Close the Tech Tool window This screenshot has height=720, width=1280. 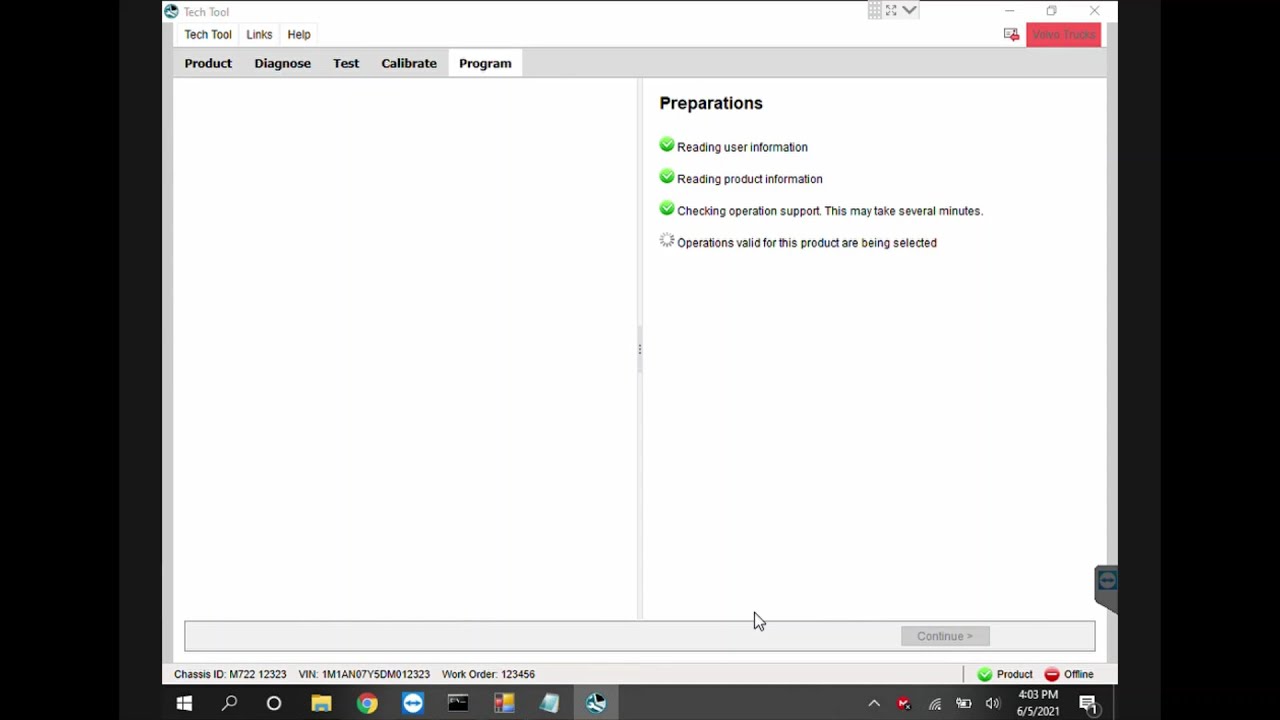pyautogui.click(x=1094, y=11)
